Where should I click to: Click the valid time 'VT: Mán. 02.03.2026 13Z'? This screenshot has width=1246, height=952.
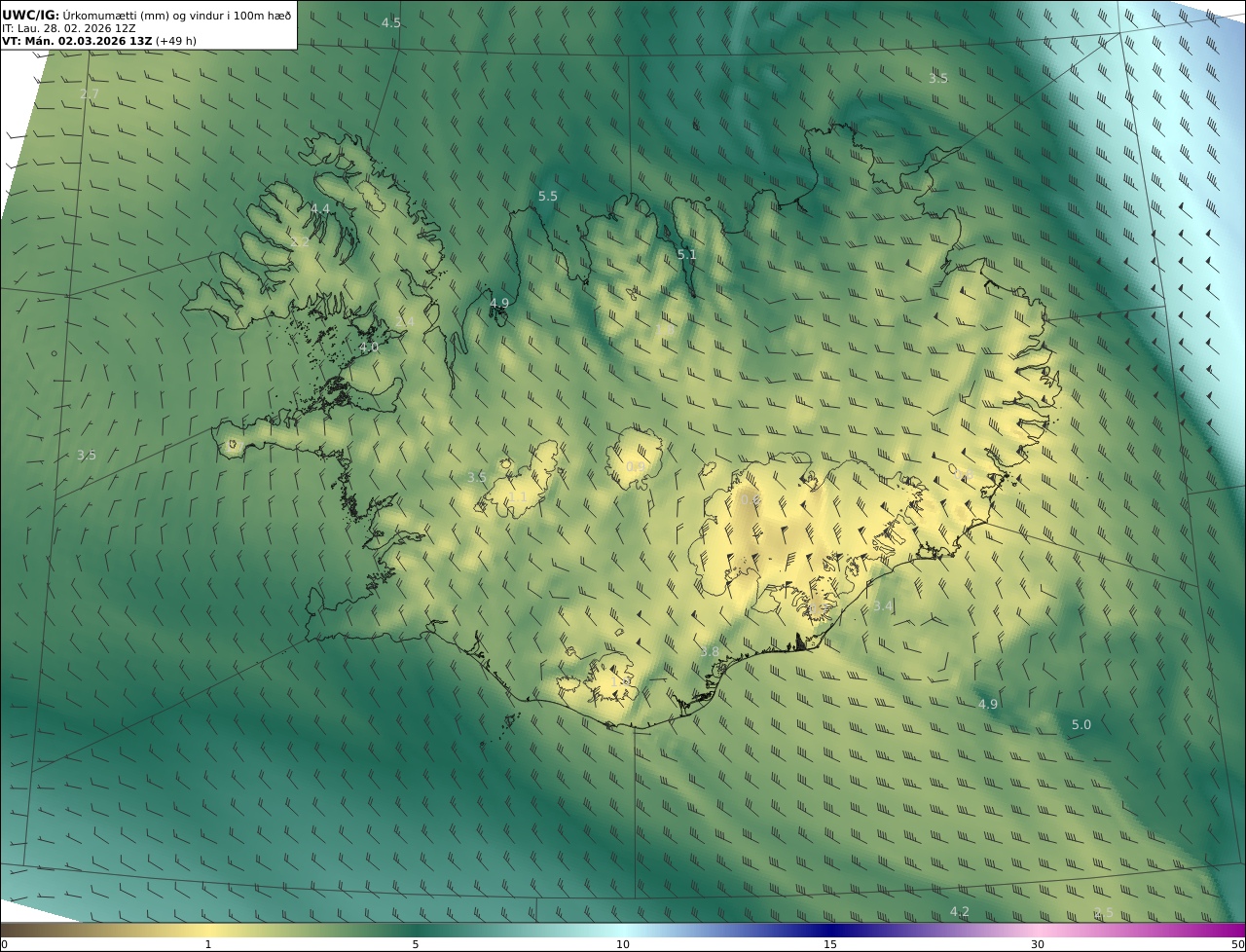77,42
